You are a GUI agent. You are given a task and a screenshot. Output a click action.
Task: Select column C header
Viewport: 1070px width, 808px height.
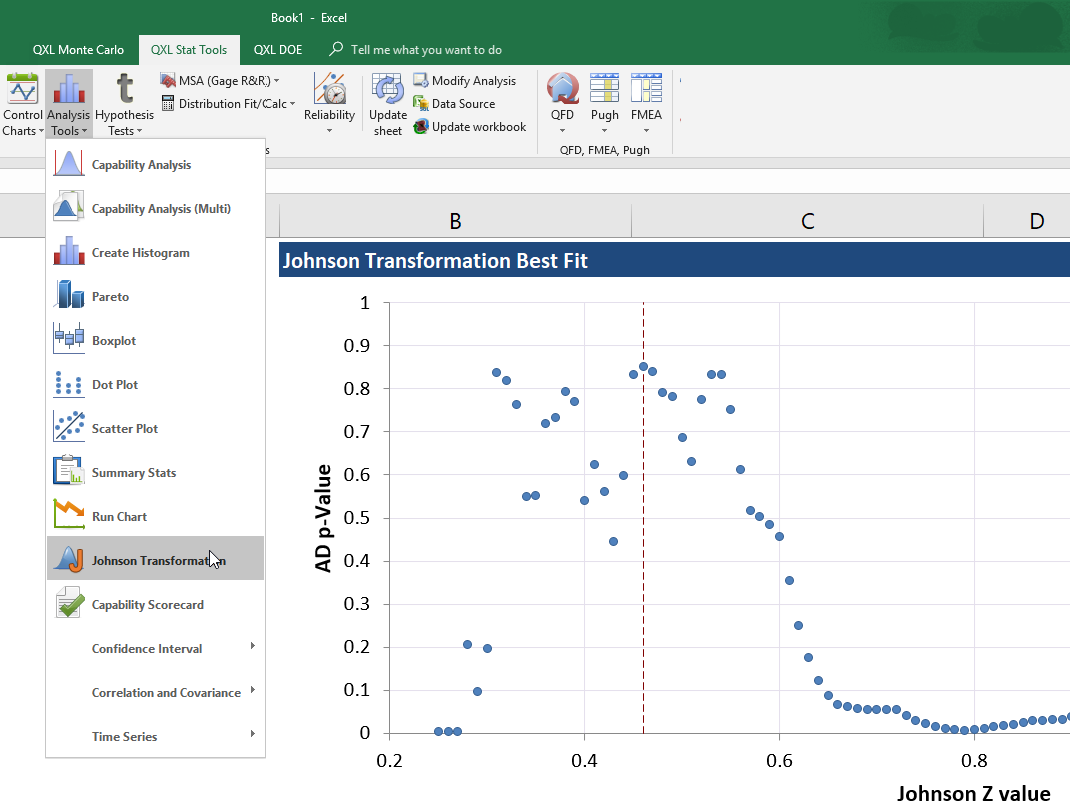pos(807,221)
